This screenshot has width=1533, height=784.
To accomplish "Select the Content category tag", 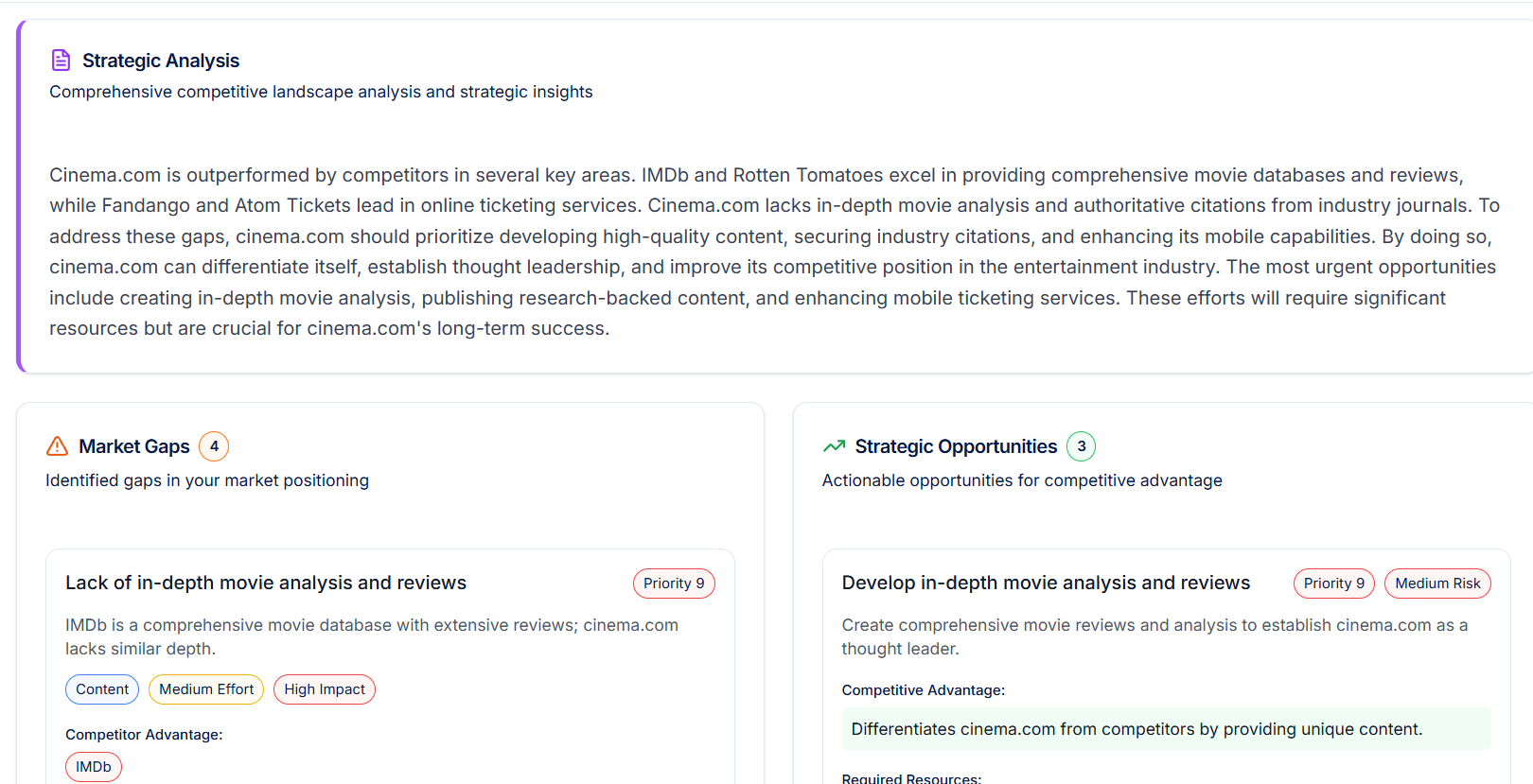I will coord(102,689).
